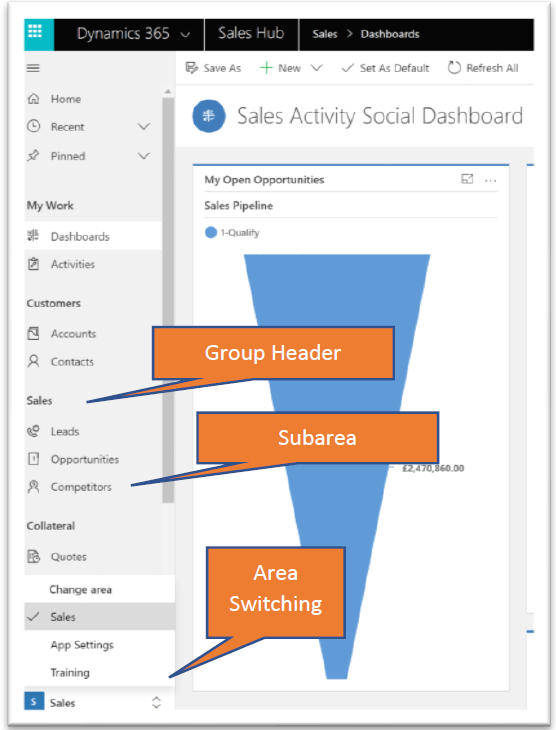Screen dimensions: 556x730
Task: Expand the Pinned list chevron
Action: pos(144,156)
